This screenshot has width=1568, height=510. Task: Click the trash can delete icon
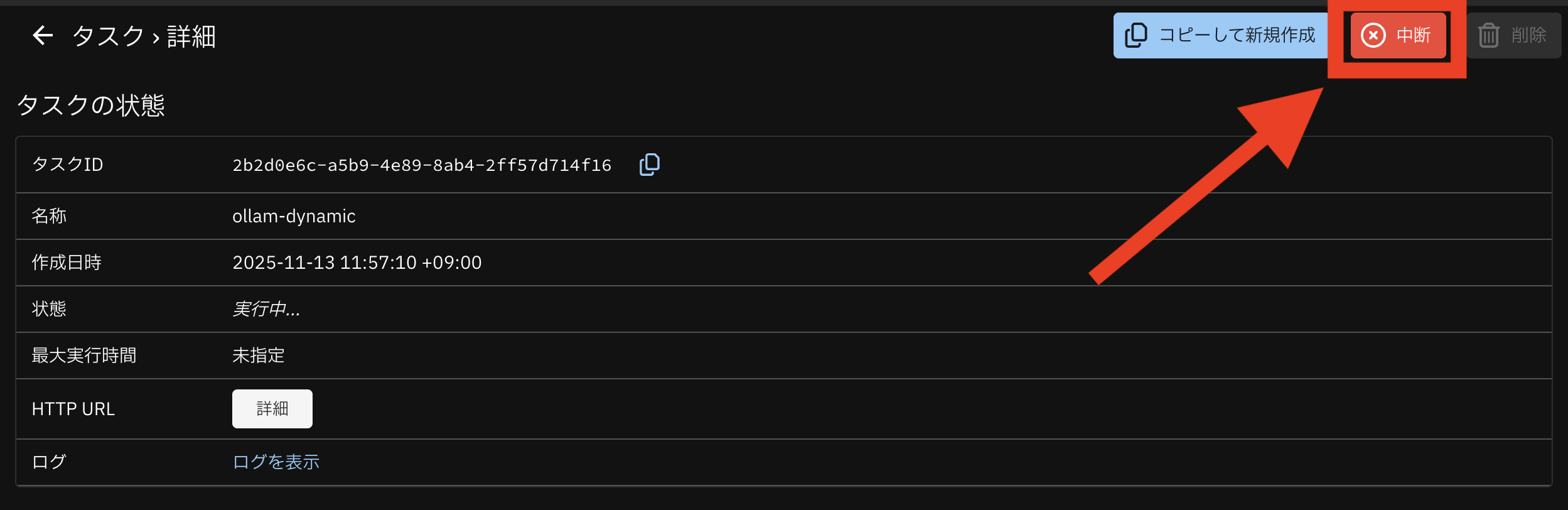coord(1488,35)
